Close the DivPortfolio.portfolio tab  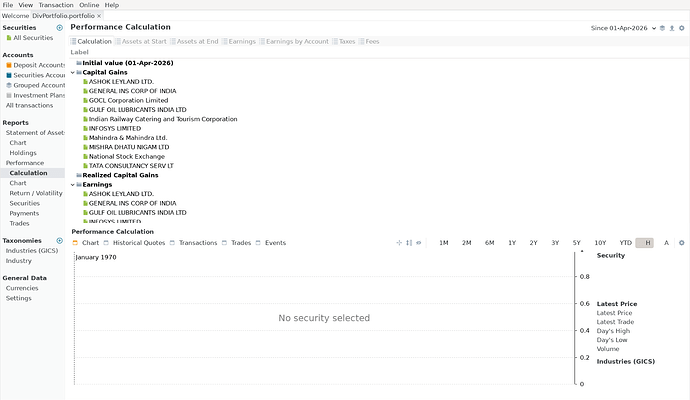pos(99,16)
